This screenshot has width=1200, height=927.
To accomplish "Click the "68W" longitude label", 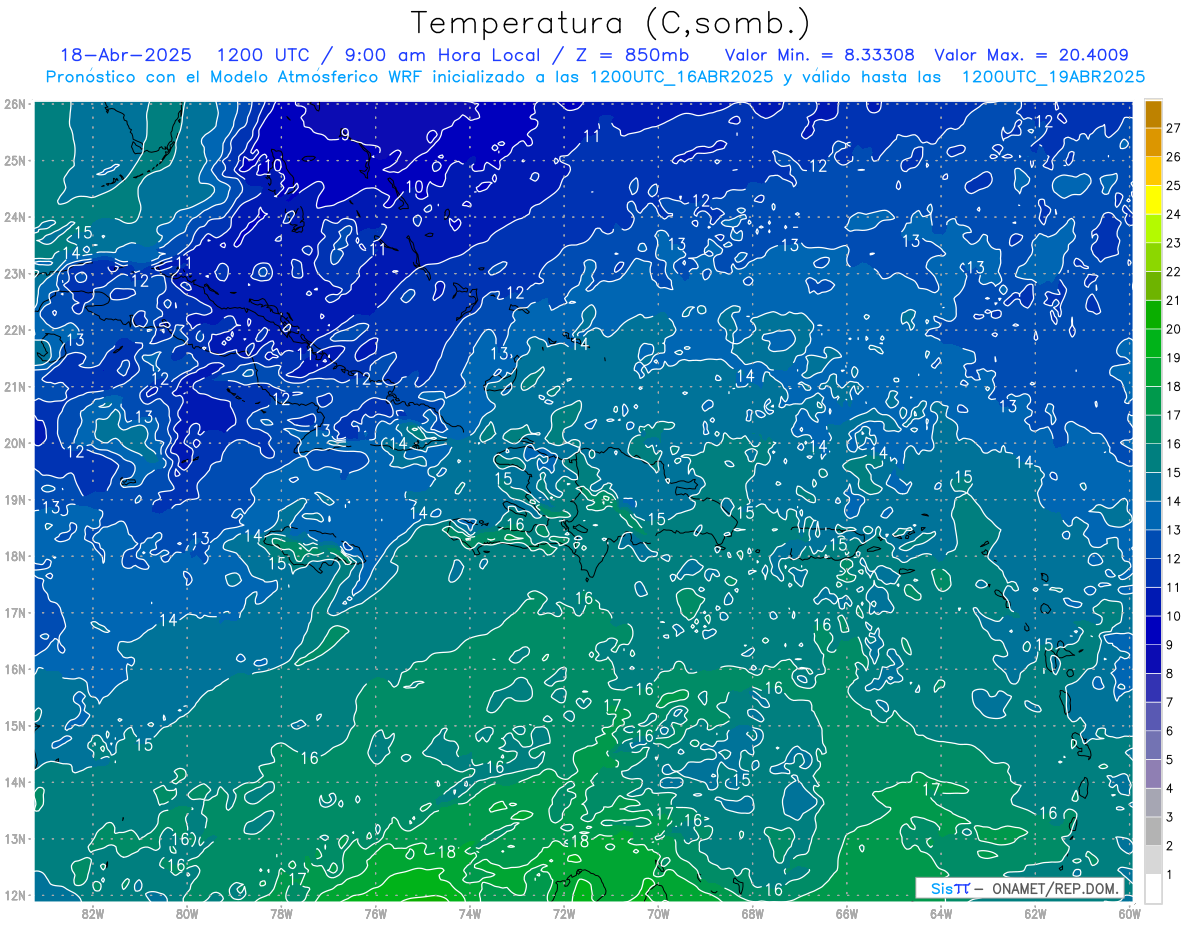I will pyautogui.click(x=753, y=913).
